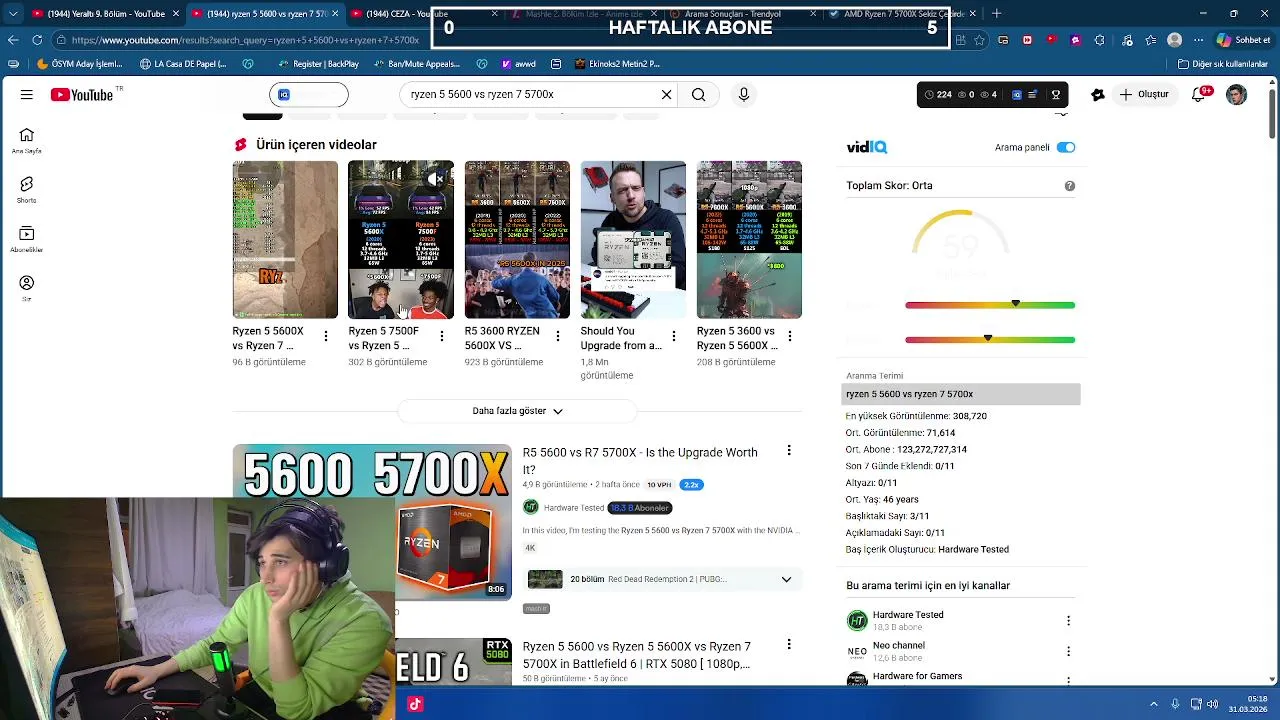The height and width of the screenshot is (720, 1280).
Task: Click the first score slider marker
Action: point(1015,303)
